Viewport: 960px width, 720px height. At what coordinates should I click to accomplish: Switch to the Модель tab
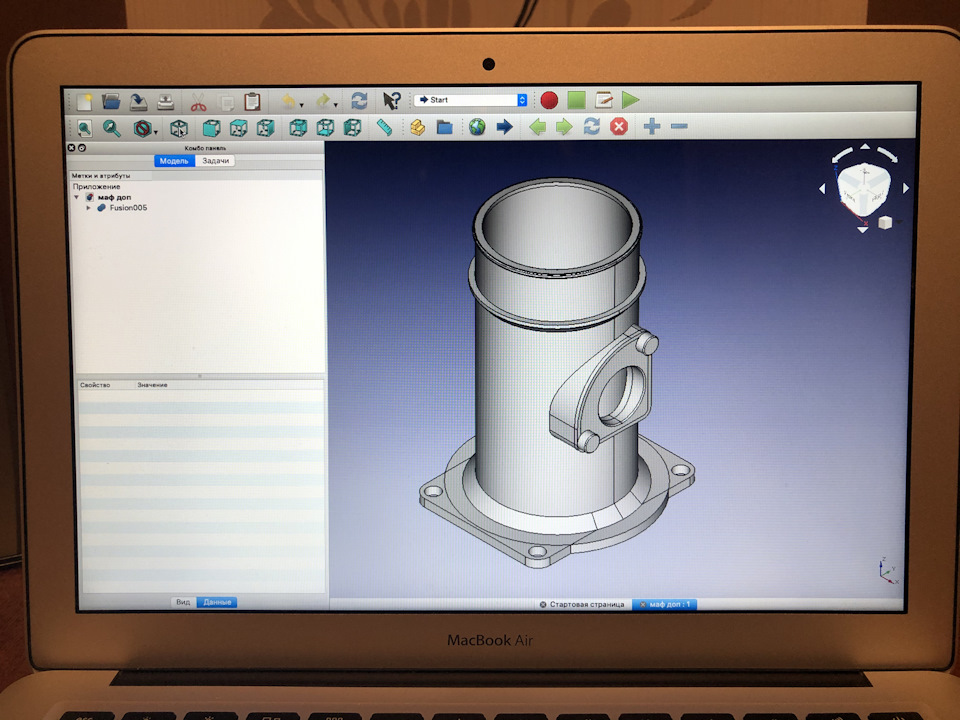coord(174,161)
